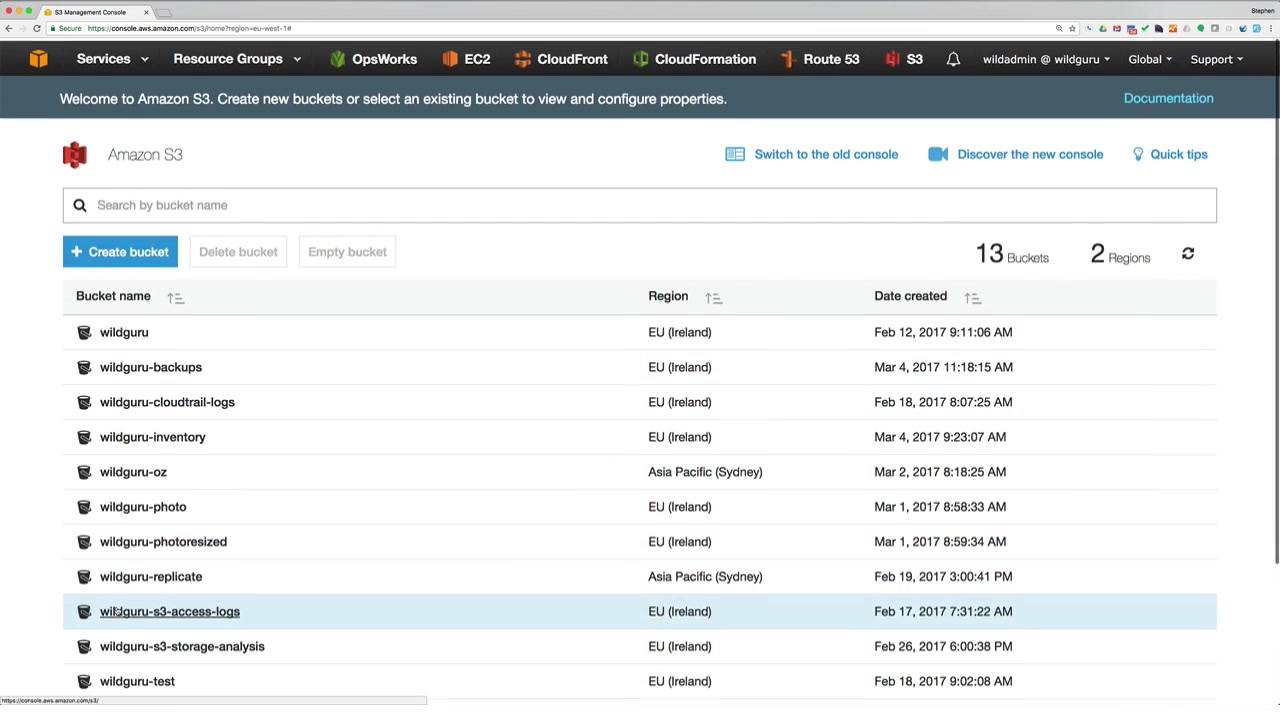Click the wildguru-test bucket icon
This screenshot has width=1280, height=720.
coord(84,681)
